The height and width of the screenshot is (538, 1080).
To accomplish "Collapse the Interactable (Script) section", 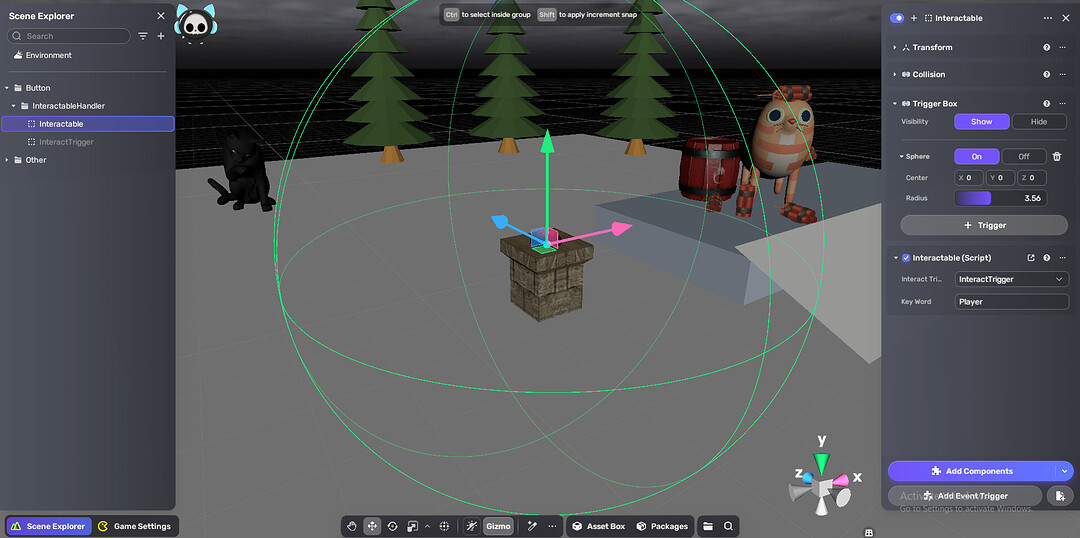I will click(896, 258).
